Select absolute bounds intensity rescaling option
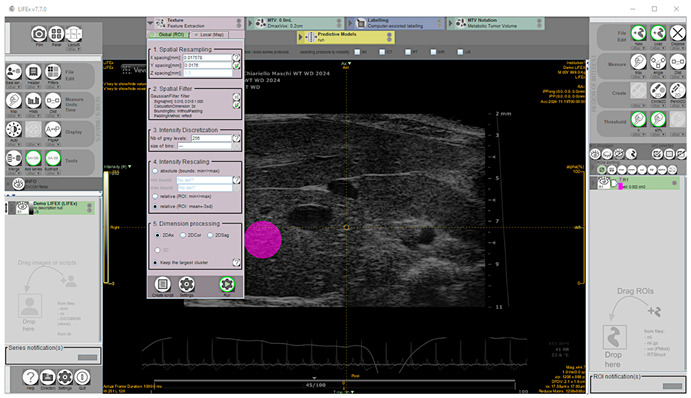Viewport: 691px width, 398px height. (x=155, y=171)
